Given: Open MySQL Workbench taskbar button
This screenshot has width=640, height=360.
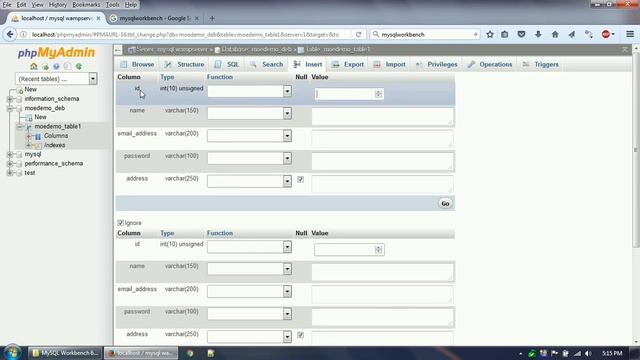Looking at the screenshot, I should coord(65,353).
